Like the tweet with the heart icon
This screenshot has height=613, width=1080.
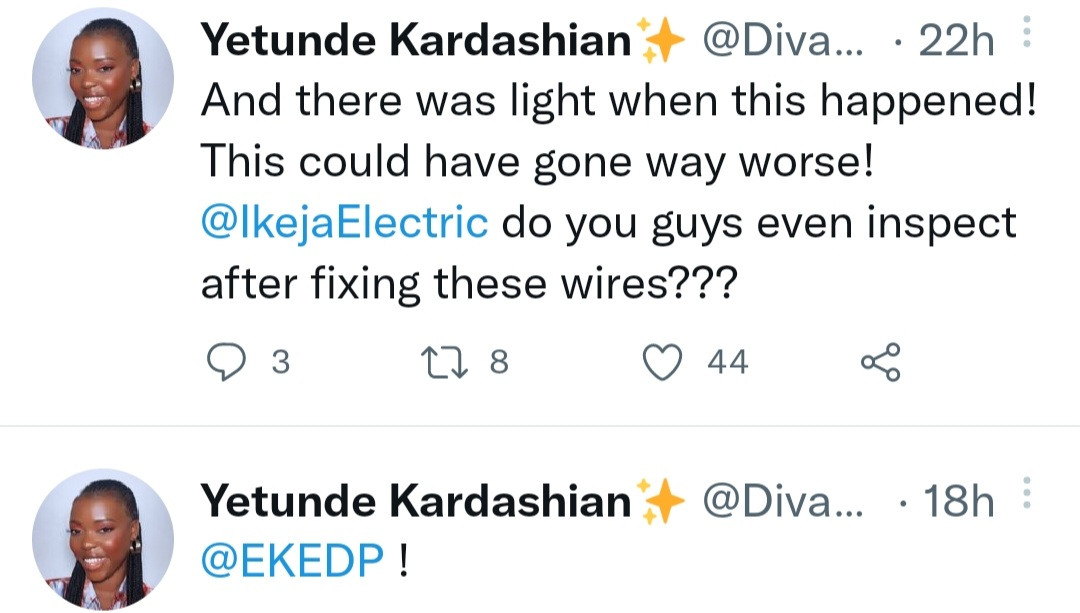coord(663,362)
